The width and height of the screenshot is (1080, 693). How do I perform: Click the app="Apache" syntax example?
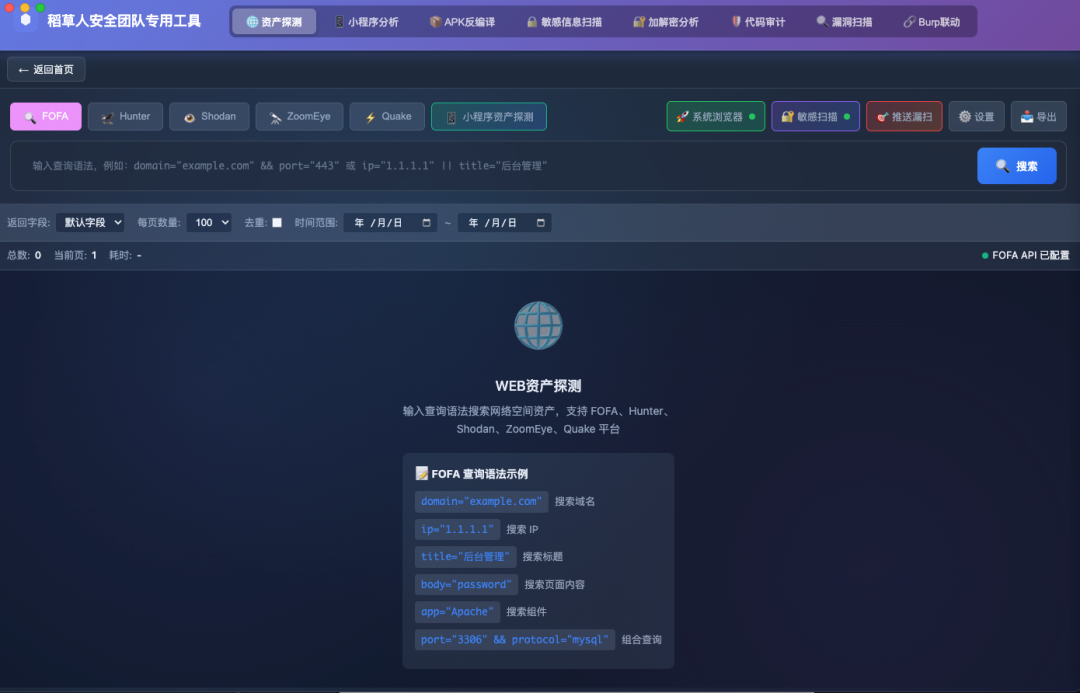point(457,612)
